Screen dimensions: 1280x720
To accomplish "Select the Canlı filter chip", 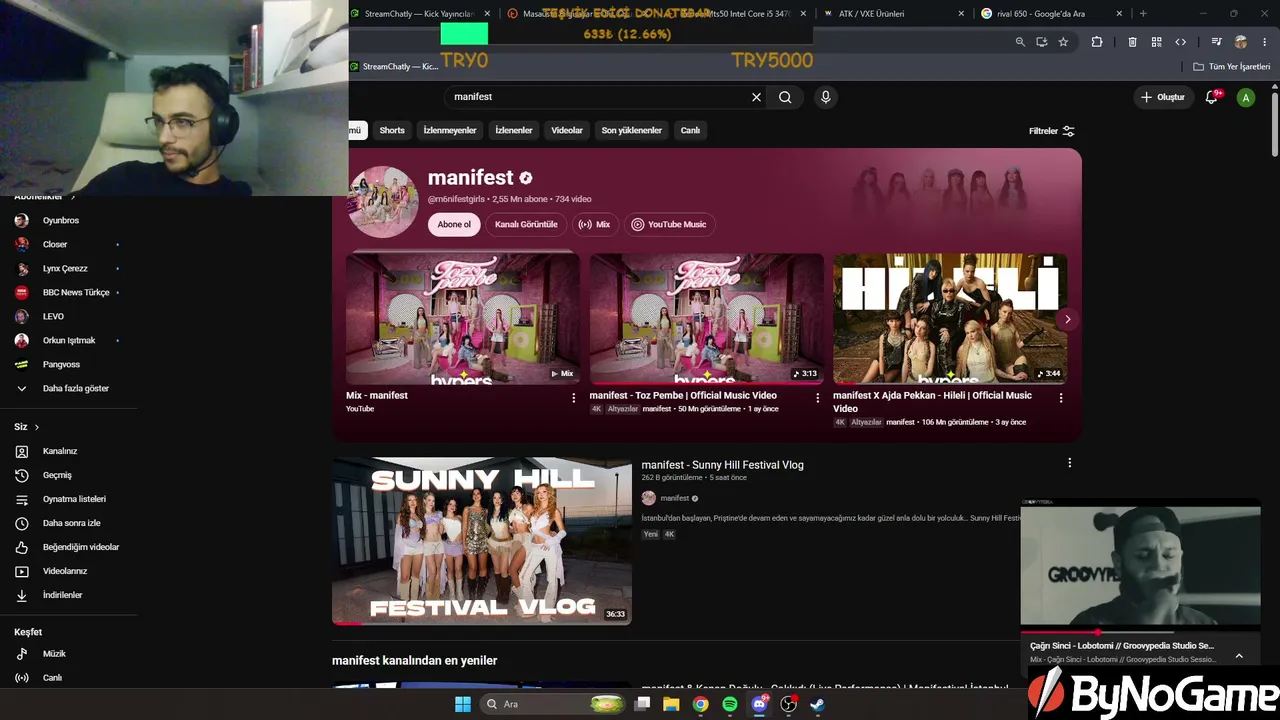I will pyautogui.click(x=690, y=130).
